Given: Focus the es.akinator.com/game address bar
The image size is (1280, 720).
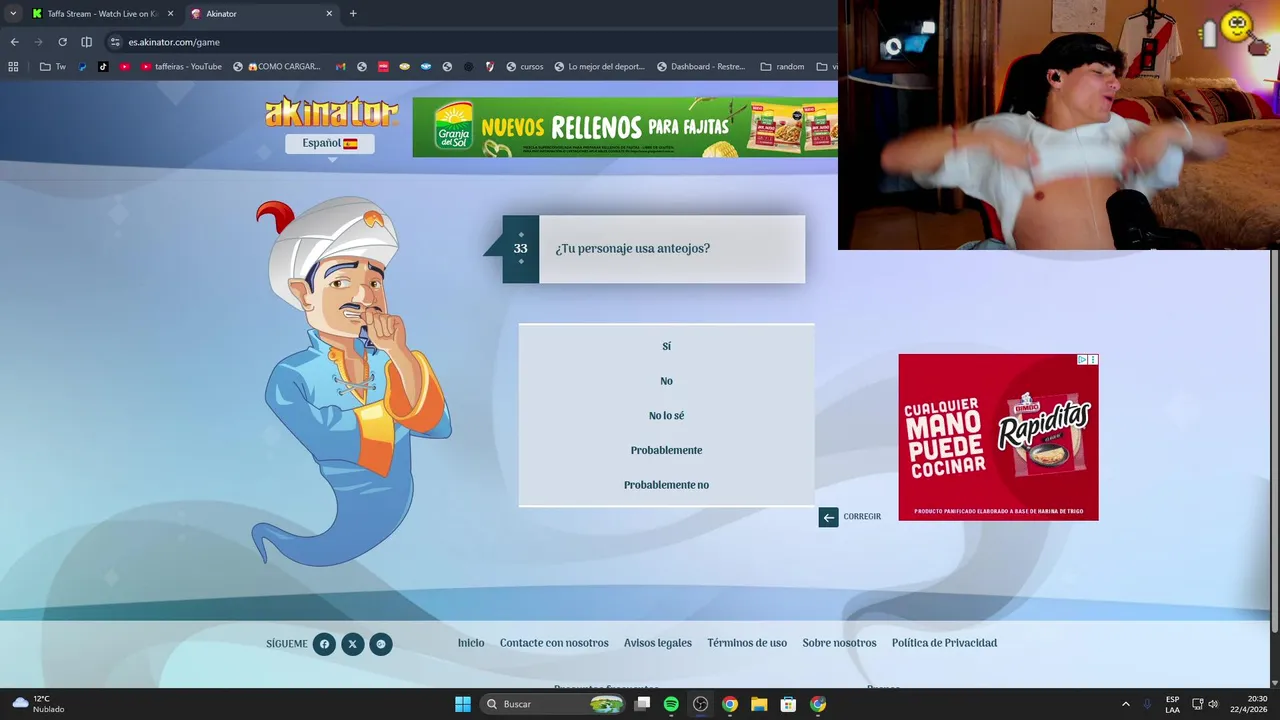Looking at the screenshot, I should [470, 42].
